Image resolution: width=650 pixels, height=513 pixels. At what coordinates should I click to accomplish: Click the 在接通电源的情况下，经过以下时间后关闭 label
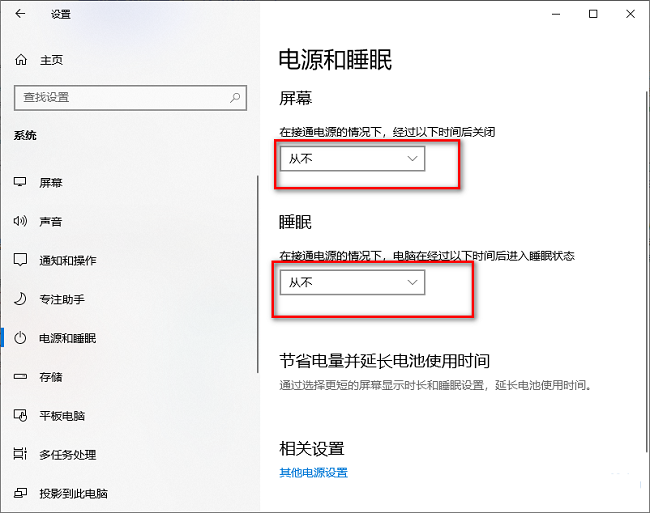click(x=387, y=132)
